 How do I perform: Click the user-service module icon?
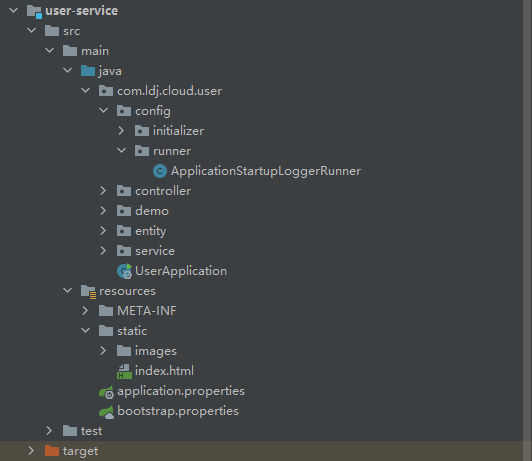click(x=34, y=11)
